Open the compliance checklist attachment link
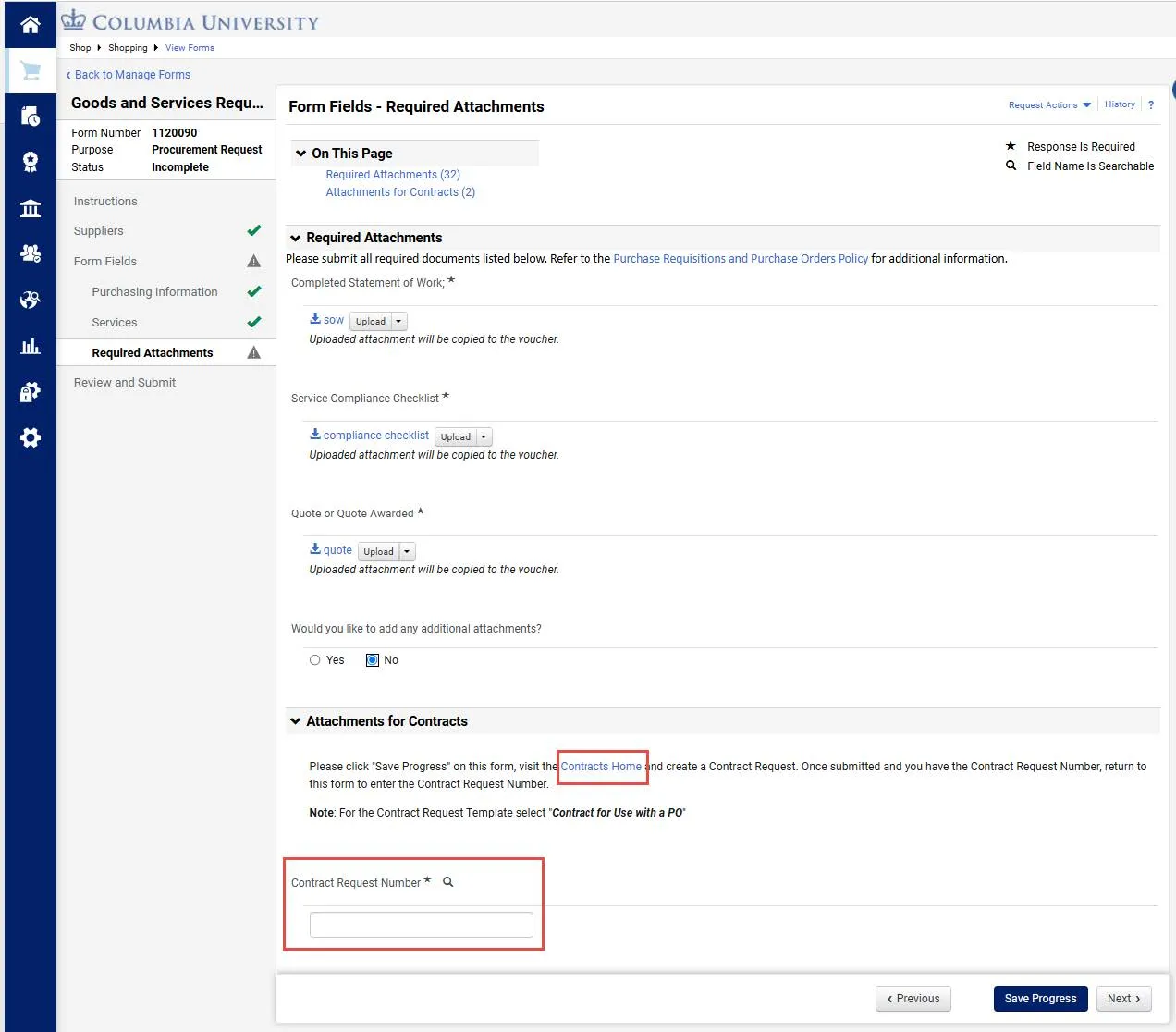 click(376, 436)
